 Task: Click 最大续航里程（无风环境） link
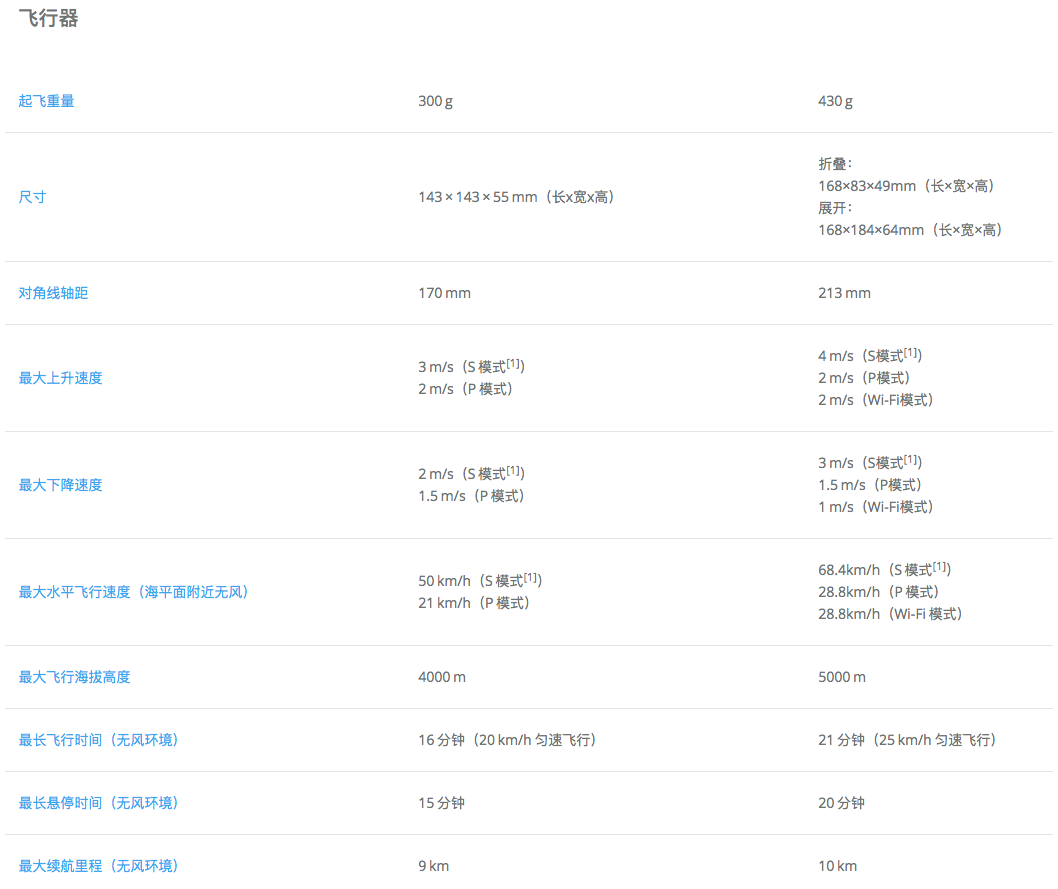[98, 866]
